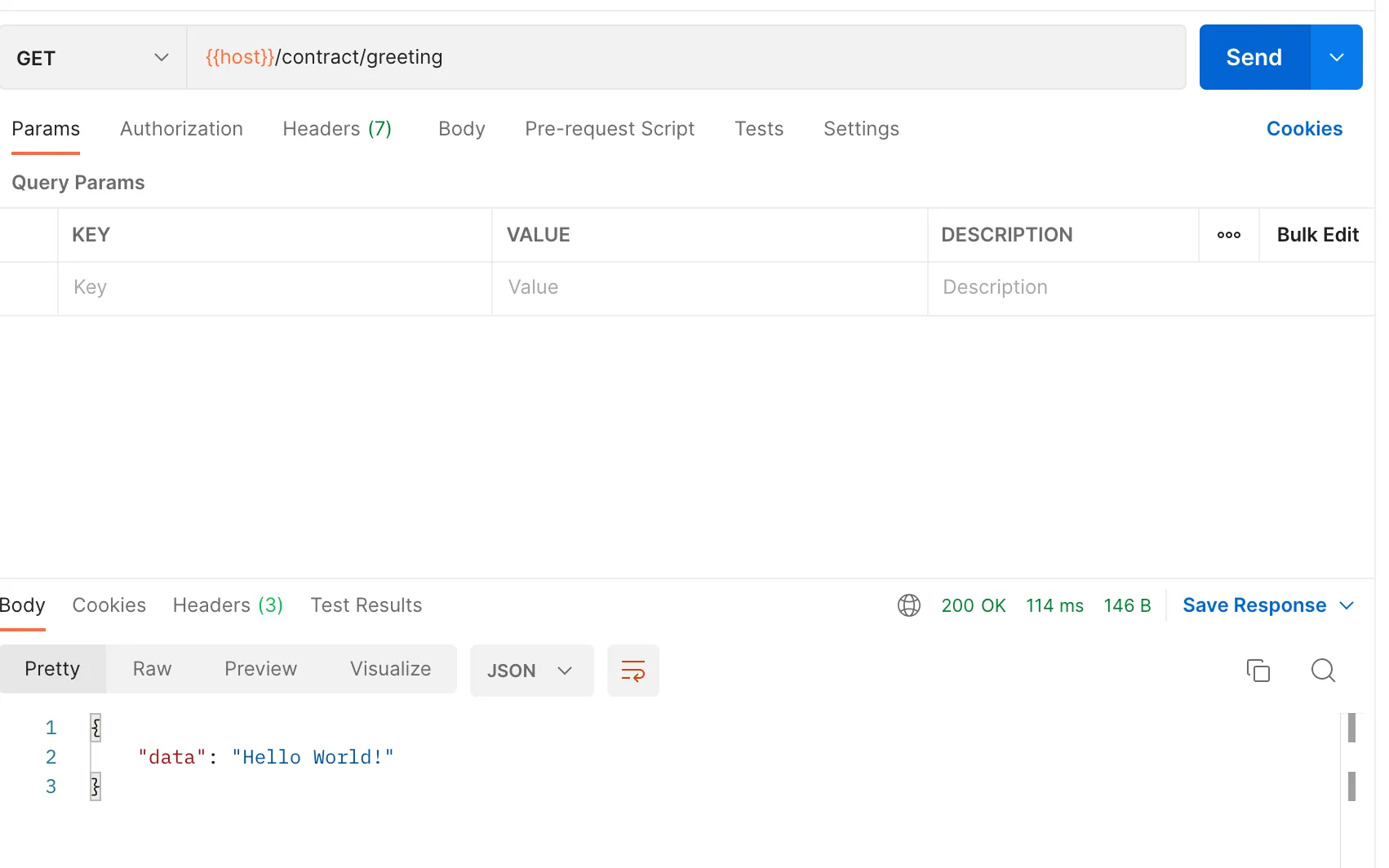Click the DESCRIPTION column header
The width and height of the screenshot is (1389, 868).
click(x=1006, y=235)
